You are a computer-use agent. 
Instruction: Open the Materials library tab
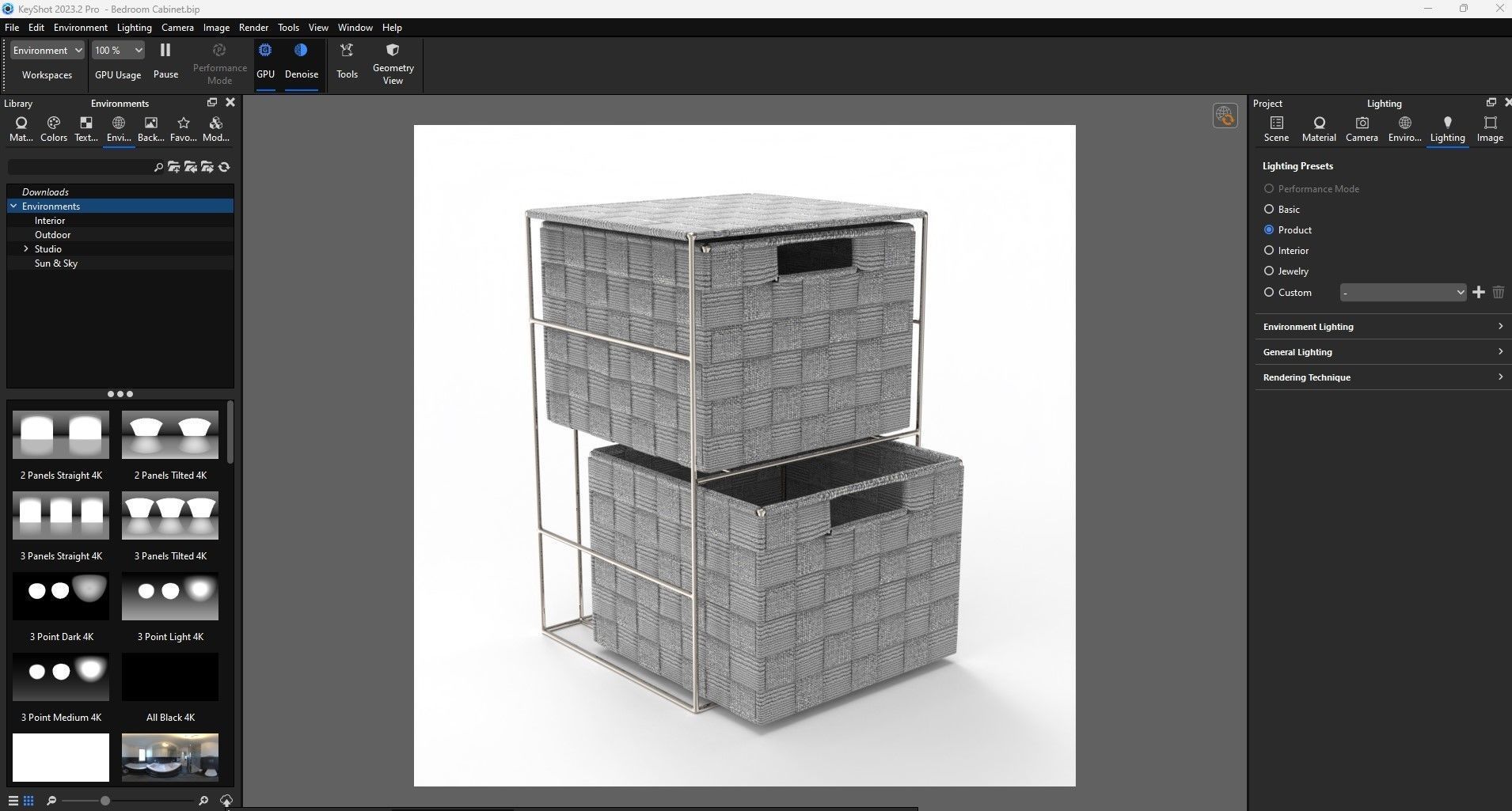tap(21, 129)
